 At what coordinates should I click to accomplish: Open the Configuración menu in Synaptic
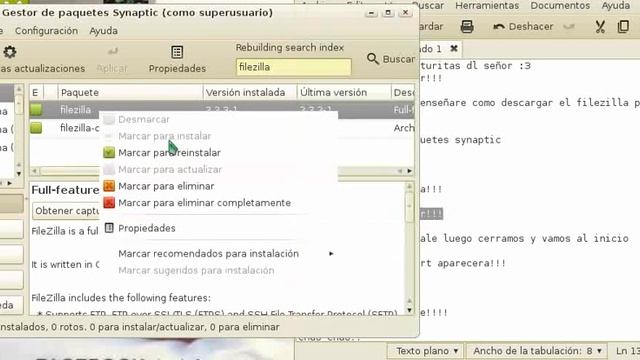pos(46,31)
